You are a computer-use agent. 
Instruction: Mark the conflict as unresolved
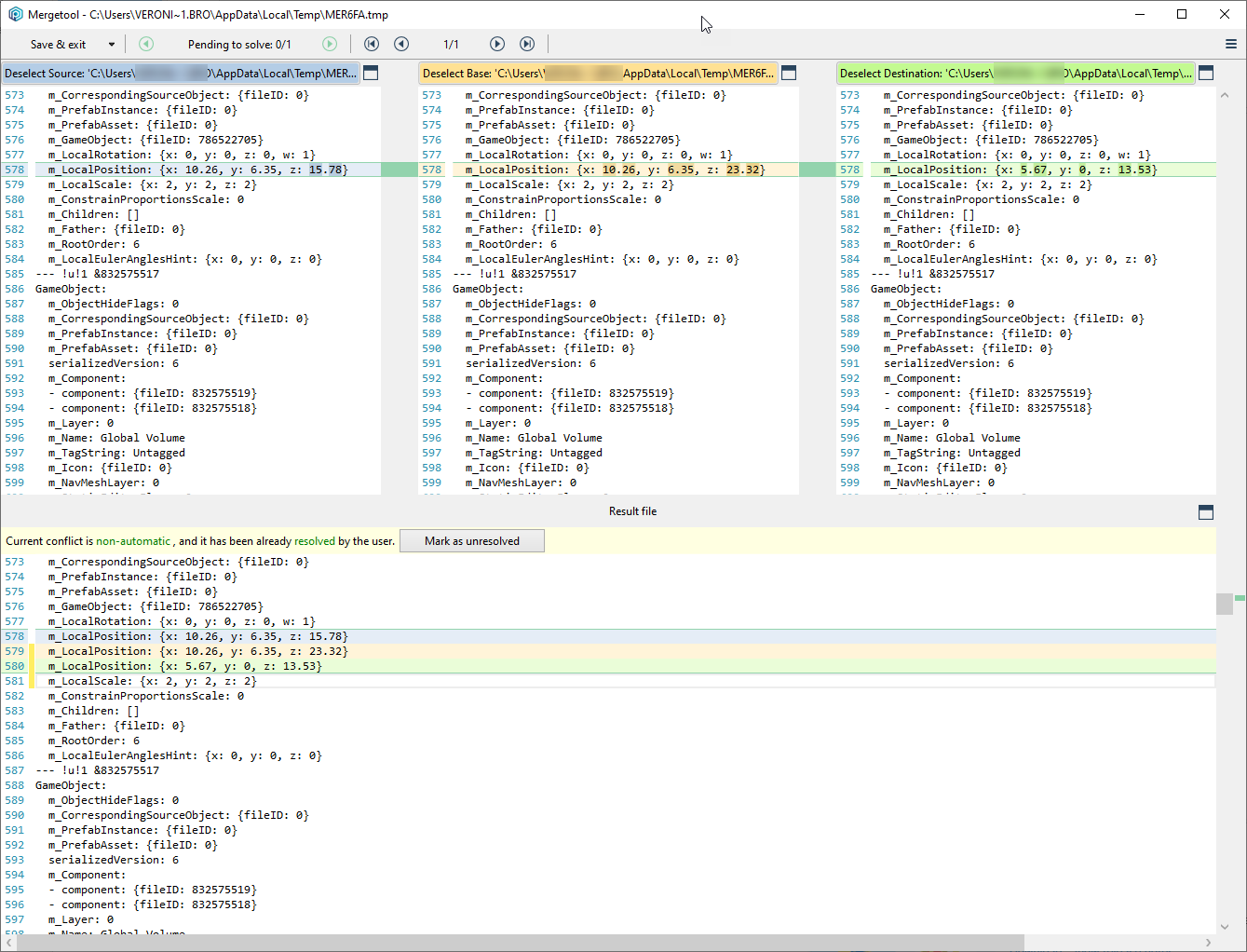click(x=471, y=541)
